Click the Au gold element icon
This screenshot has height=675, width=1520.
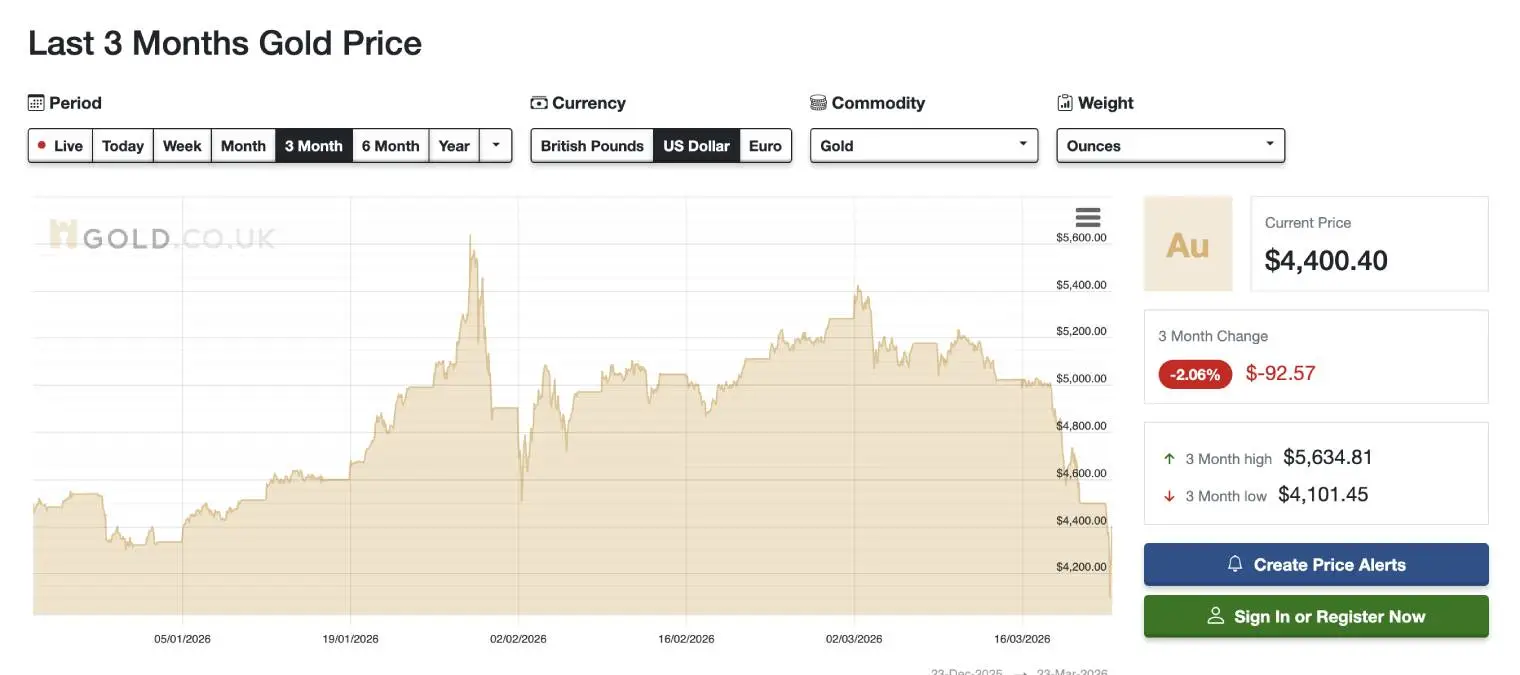tap(1188, 243)
